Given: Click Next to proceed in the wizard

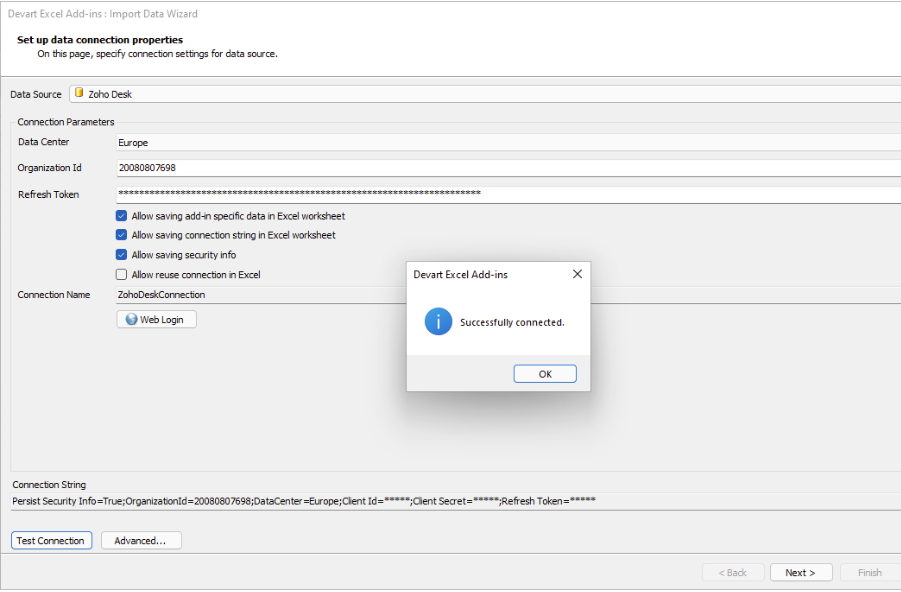Looking at the screenshot, I should [801, 572].
